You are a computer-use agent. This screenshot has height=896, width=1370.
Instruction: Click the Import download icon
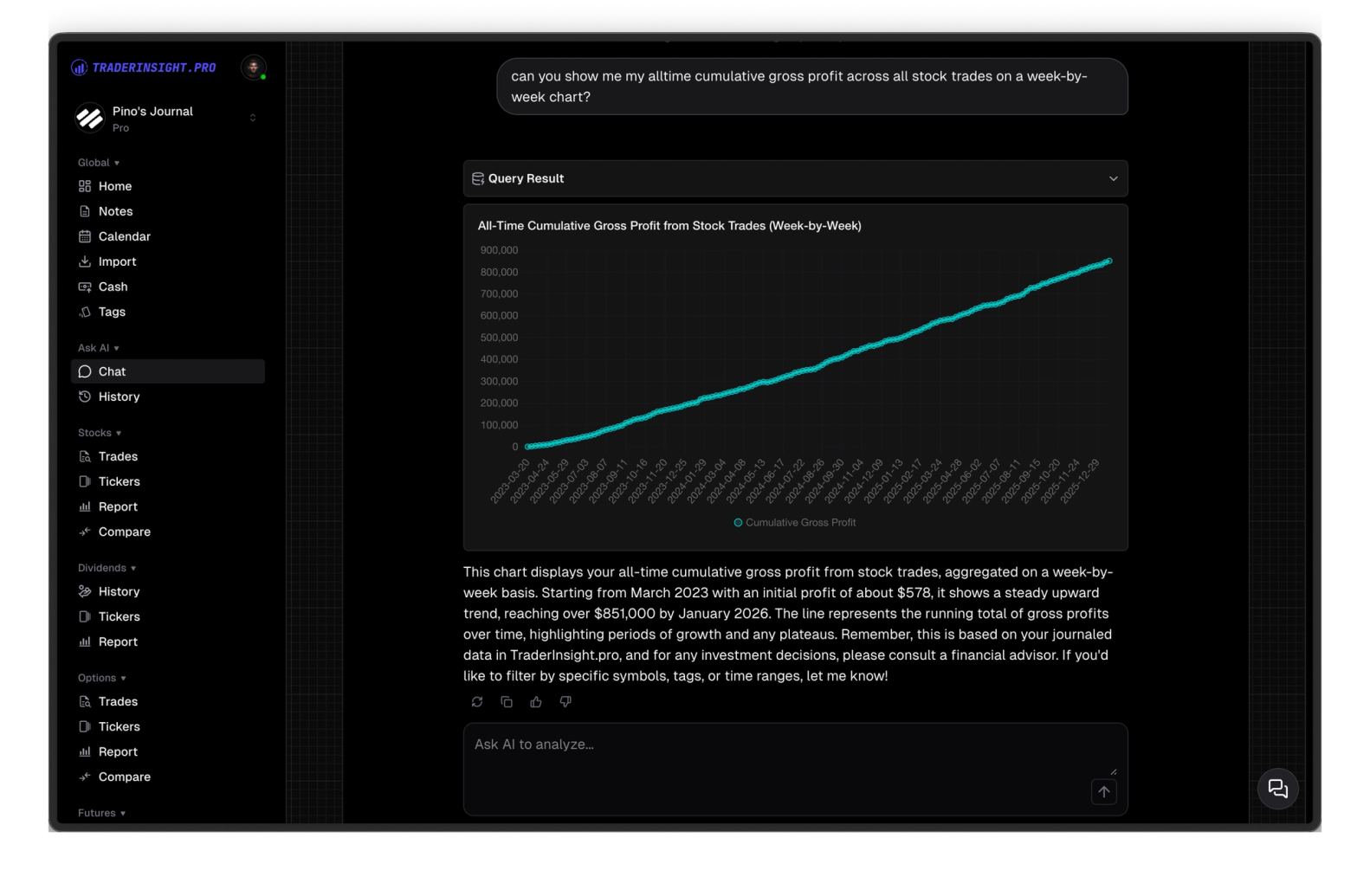[85, 261]
